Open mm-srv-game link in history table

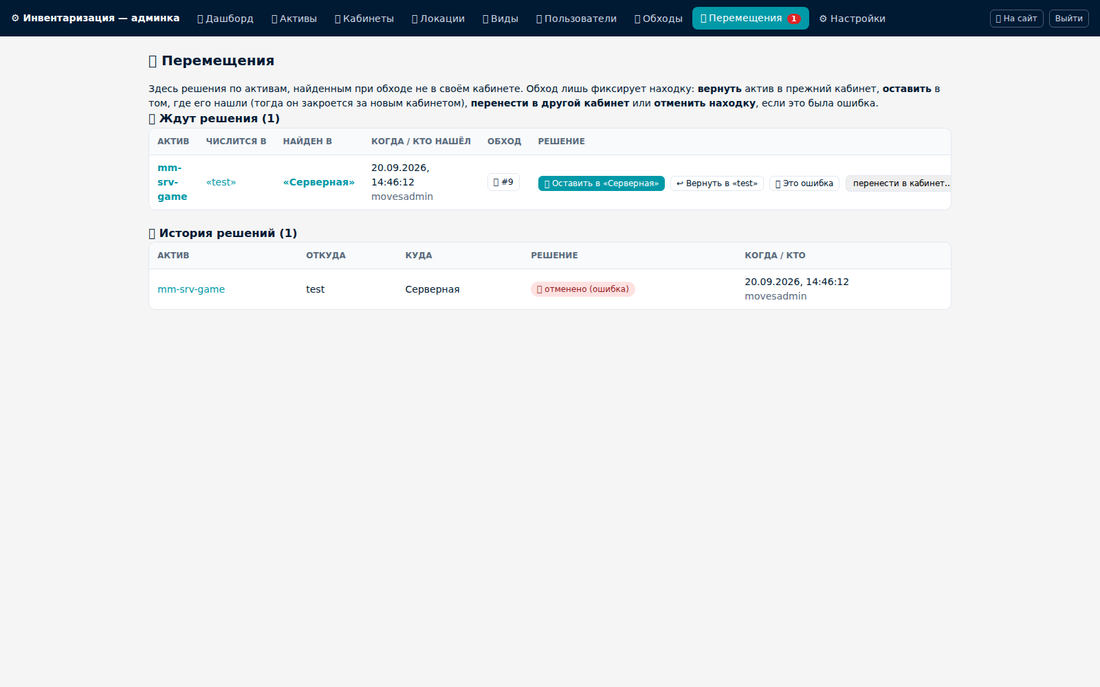[x=191, y=289]
